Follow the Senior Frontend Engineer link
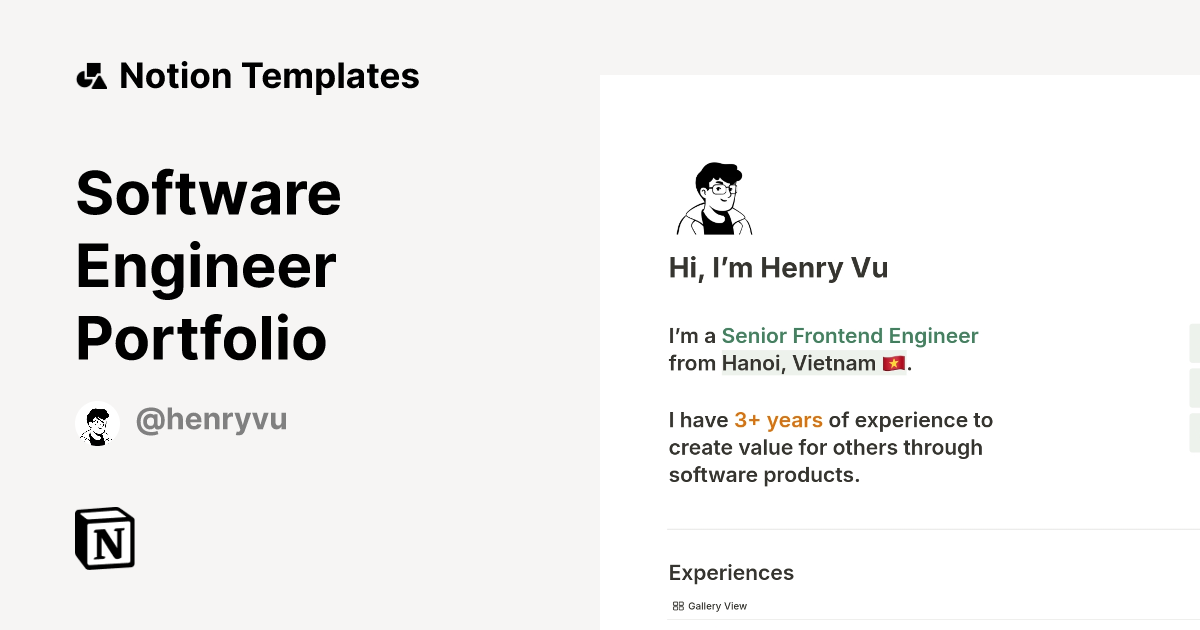 [850, 336]
